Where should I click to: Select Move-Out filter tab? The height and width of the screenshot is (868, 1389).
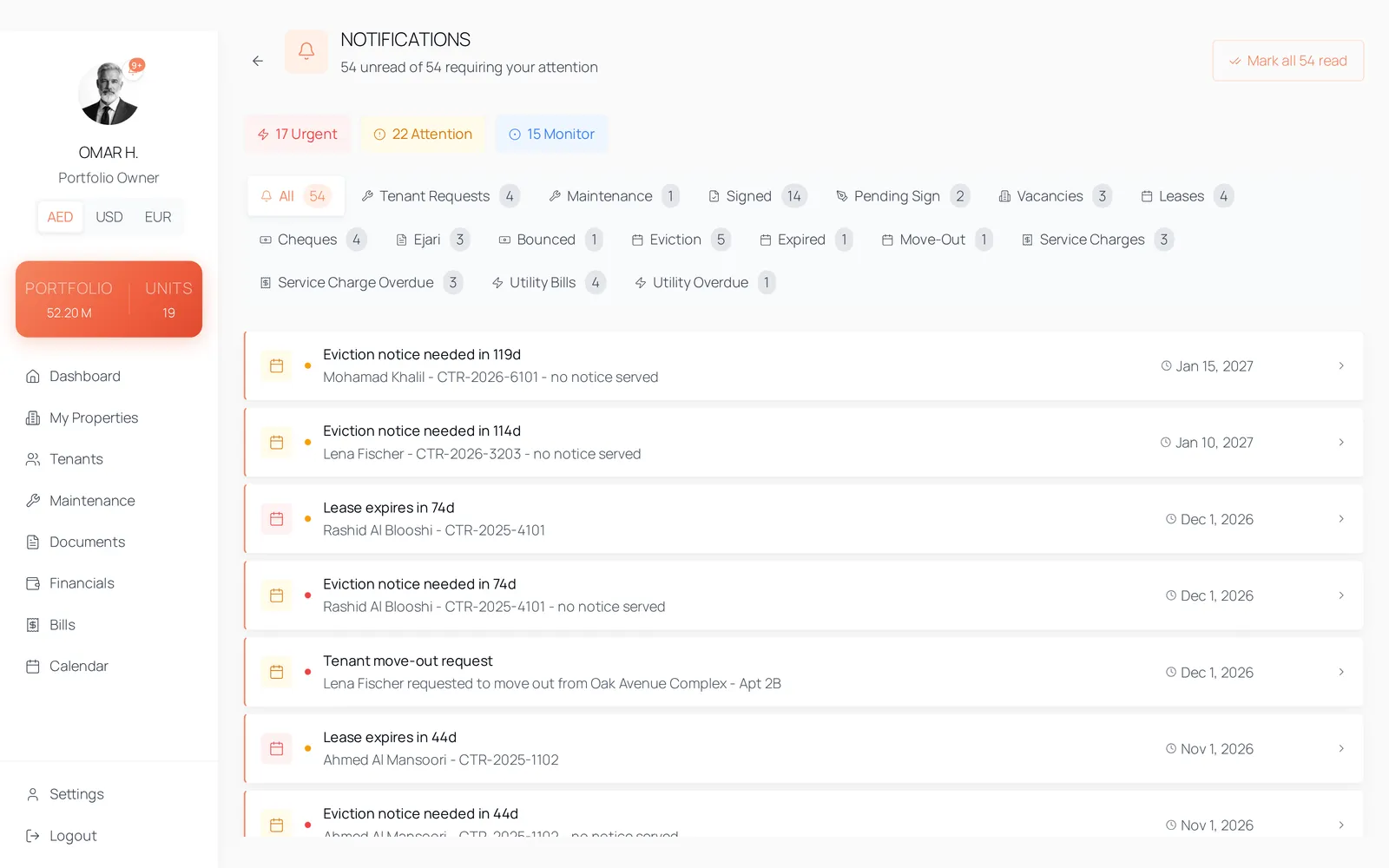(937, 240)
